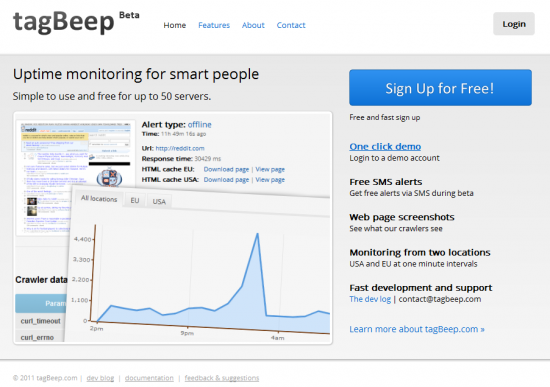
Task: Click the Free SMS alerts heading
Action: (385, 182)
